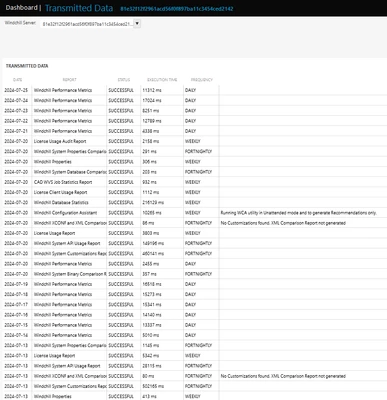Click the 14140 ms execution time cell
This screenshot has width=387, height=400.
152,315
